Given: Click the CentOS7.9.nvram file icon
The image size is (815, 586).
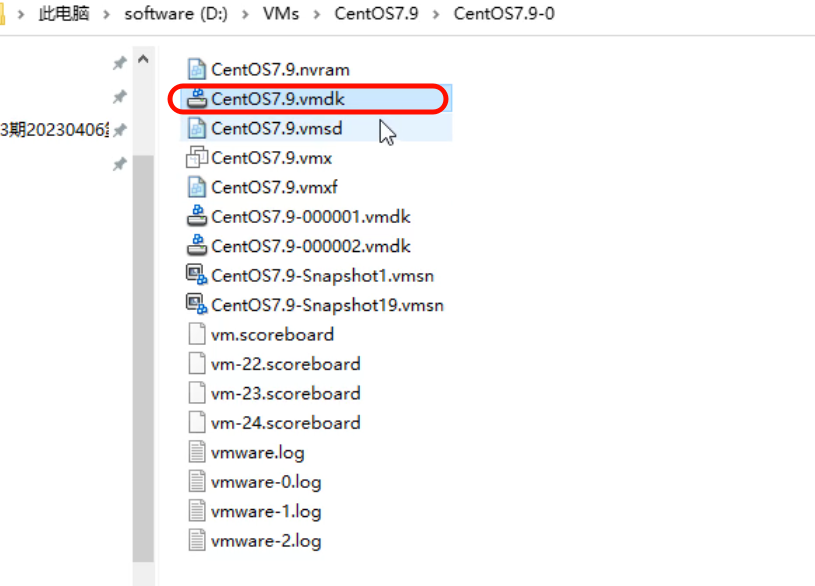Looking at the screenshot, I should click(x=197, y=70).
